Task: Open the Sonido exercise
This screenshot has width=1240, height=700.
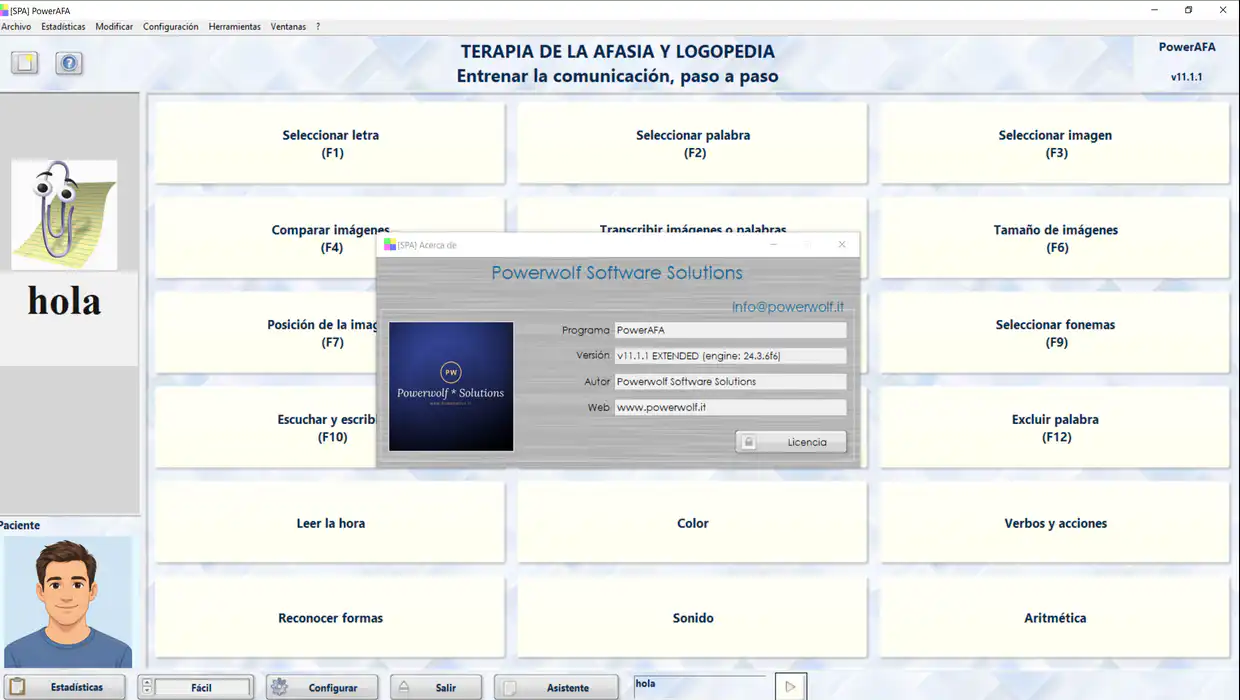Action: click(x=692, y=618)
